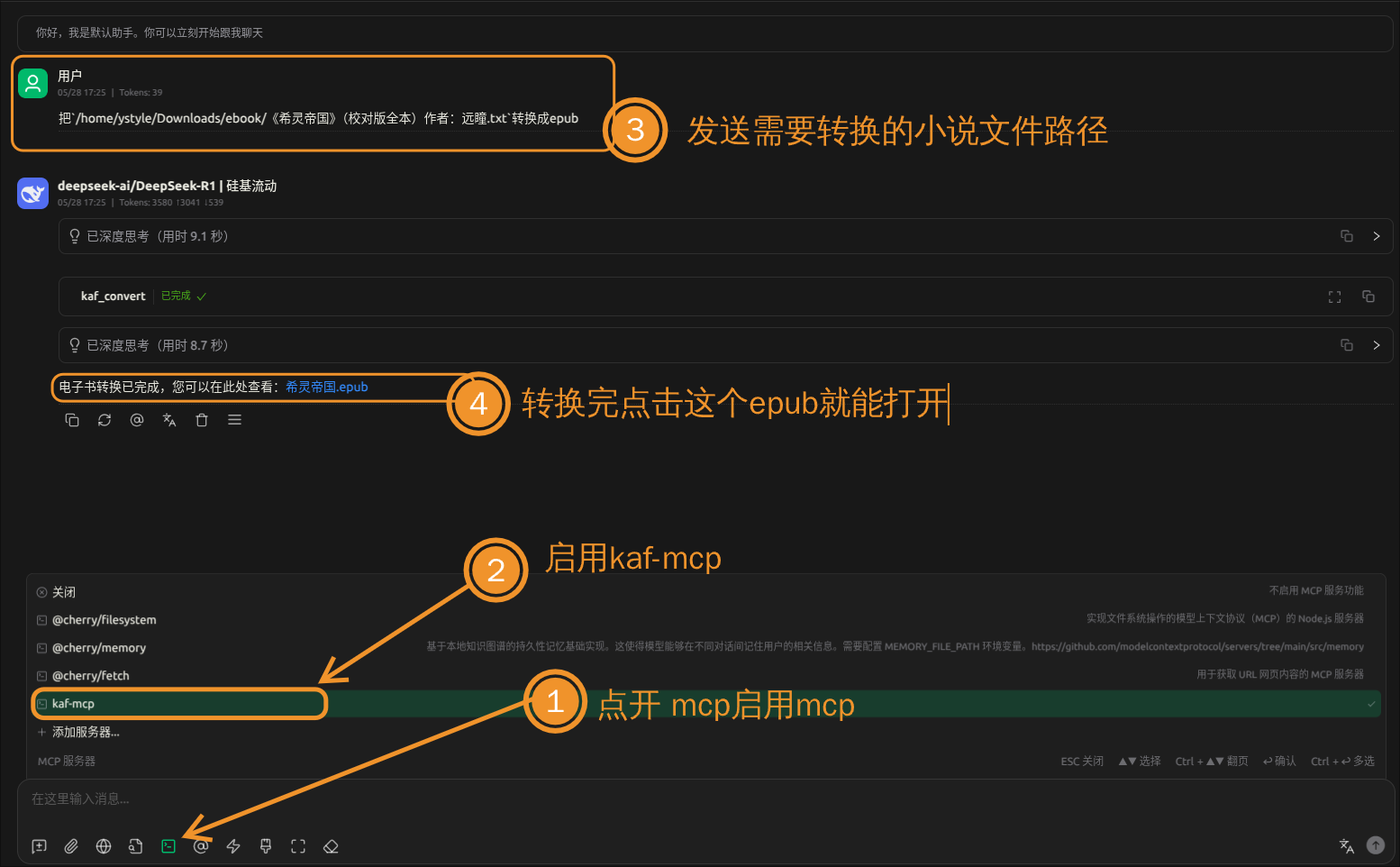Open the 希灵帝国.epub link
Viewport: 1400px width, 867px height.
click(327, 387)
